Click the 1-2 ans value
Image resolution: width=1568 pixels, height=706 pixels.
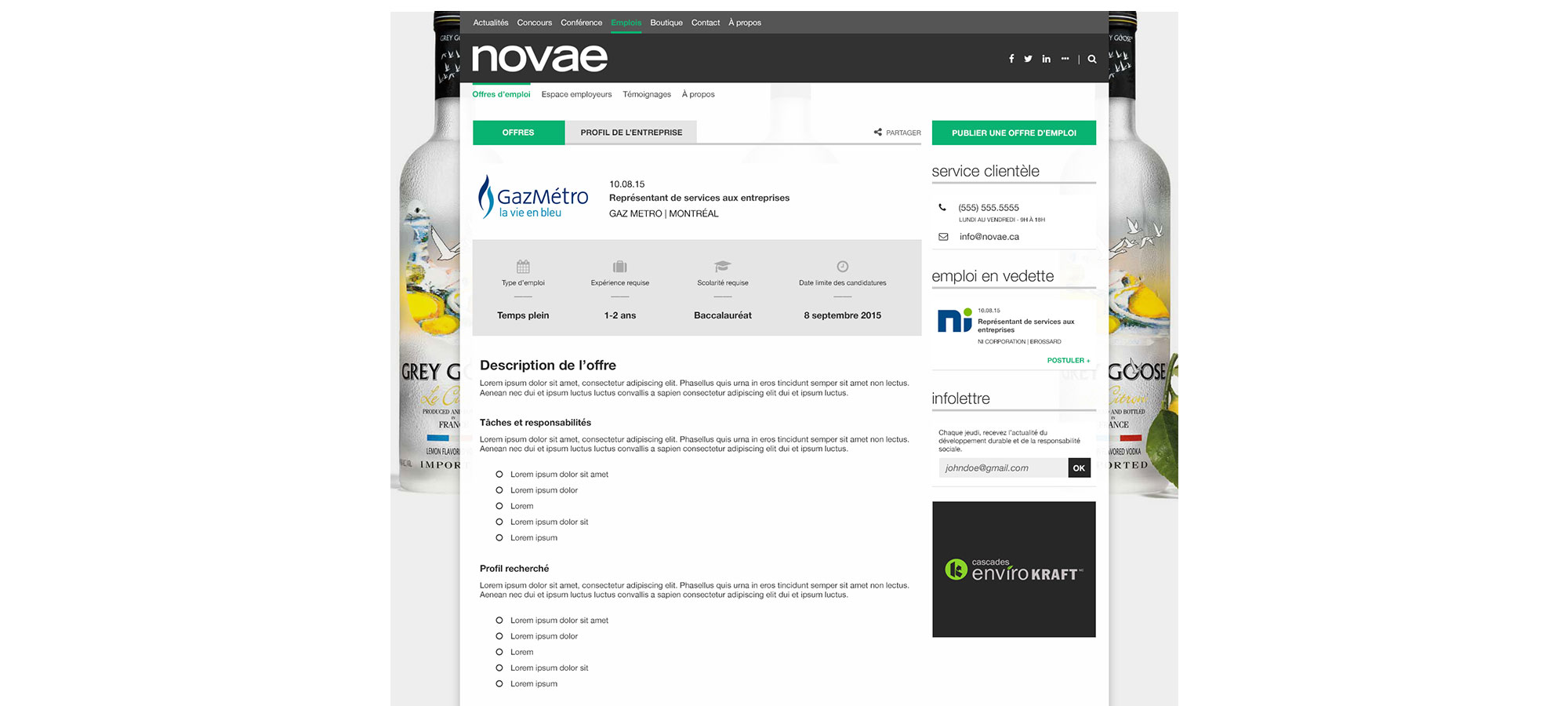tap(620, 315)
